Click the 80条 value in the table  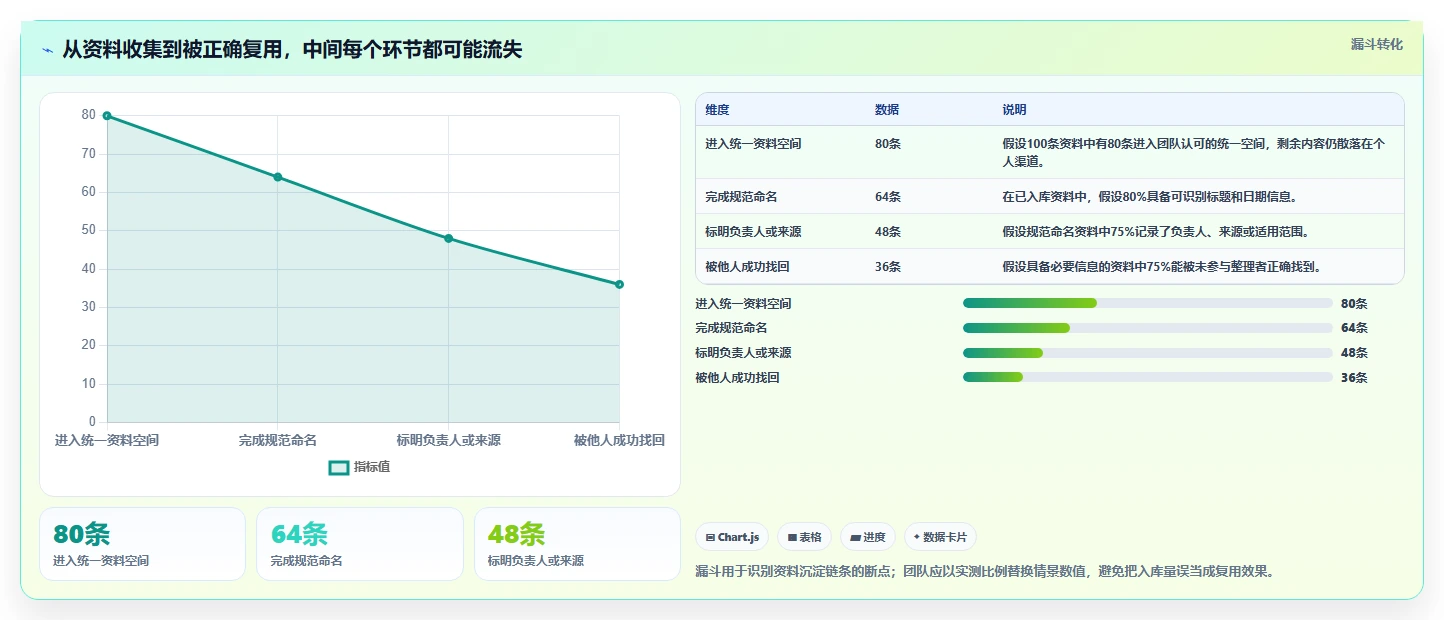click(888, 144)
